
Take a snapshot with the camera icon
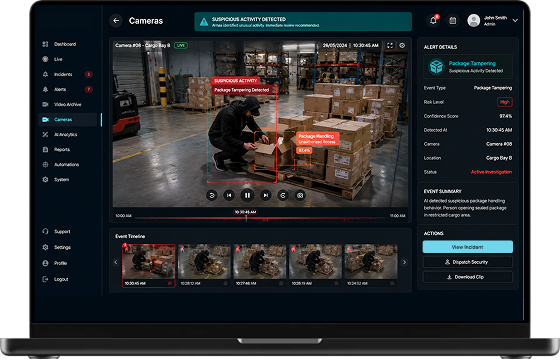(x=300, y=195)
